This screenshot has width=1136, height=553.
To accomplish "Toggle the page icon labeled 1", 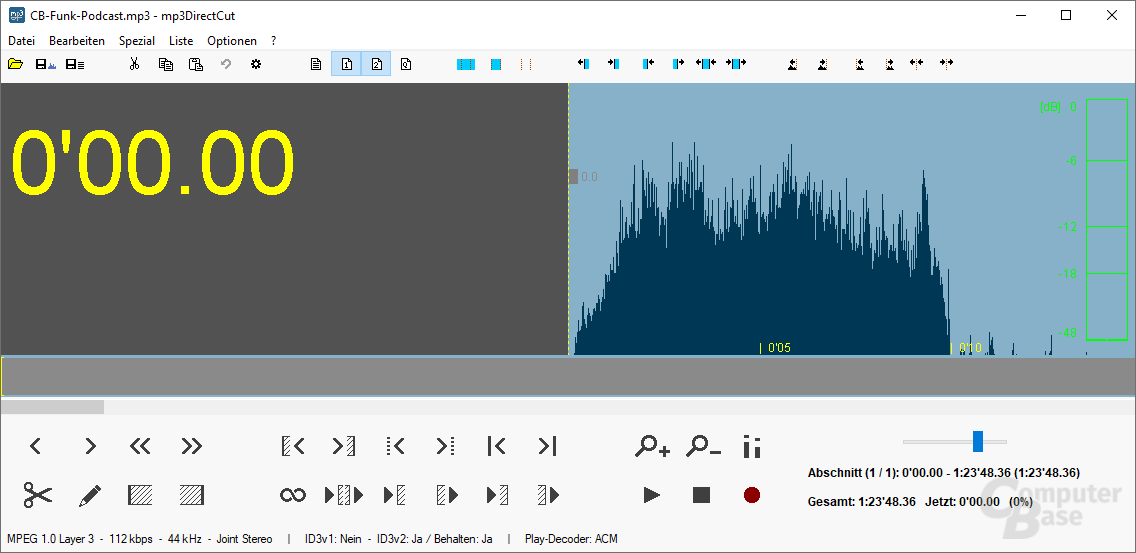I will [x=346, y=65].
